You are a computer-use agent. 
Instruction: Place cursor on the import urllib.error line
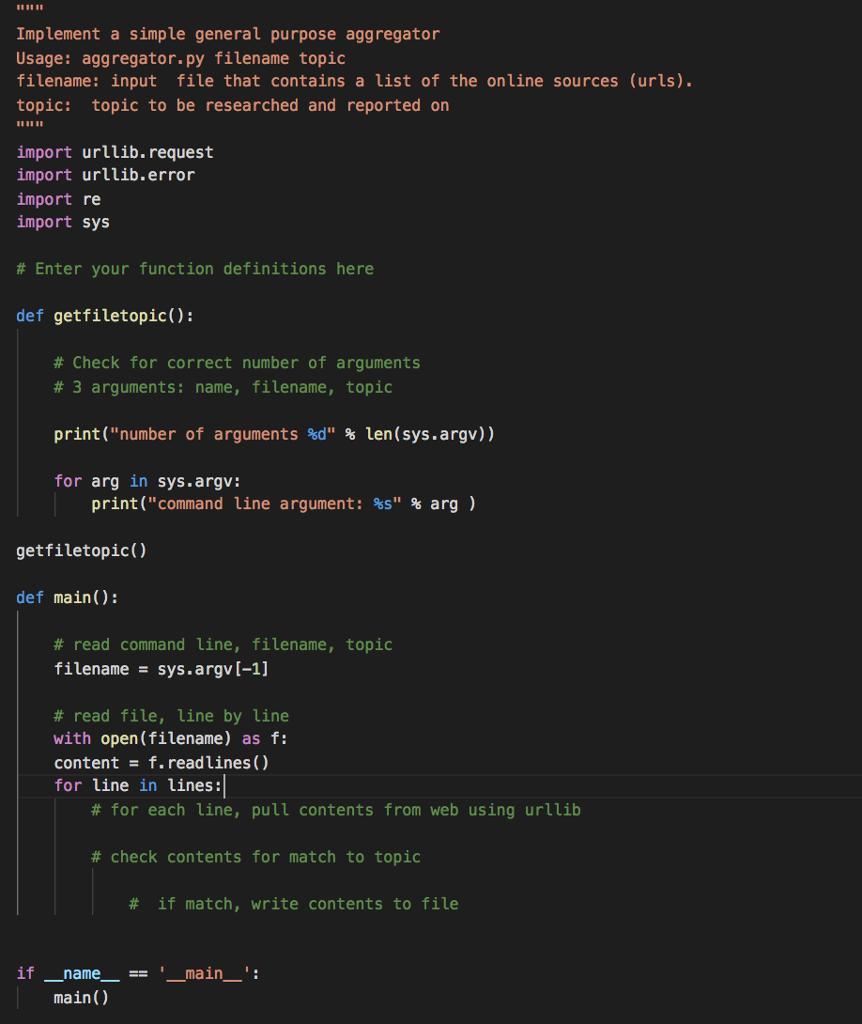click(105, 175)
